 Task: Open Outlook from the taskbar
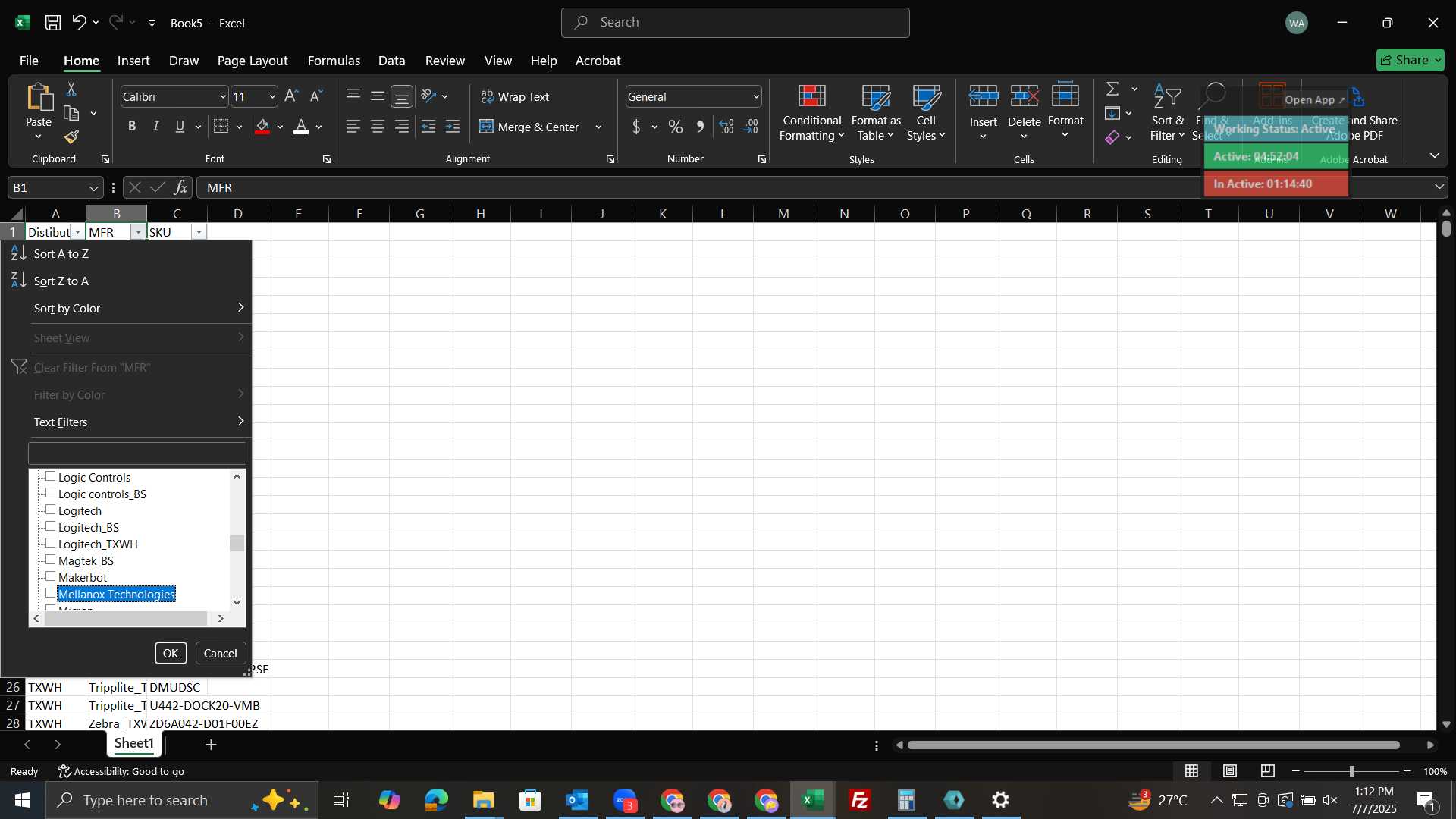578,800
